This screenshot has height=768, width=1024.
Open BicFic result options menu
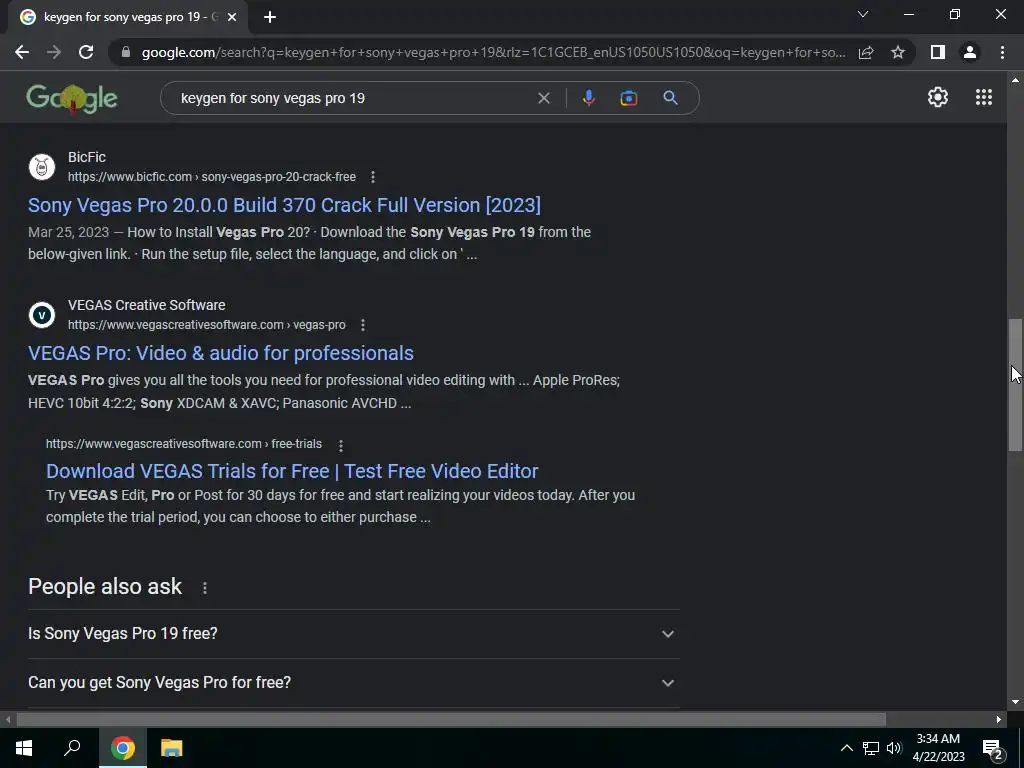373,177
